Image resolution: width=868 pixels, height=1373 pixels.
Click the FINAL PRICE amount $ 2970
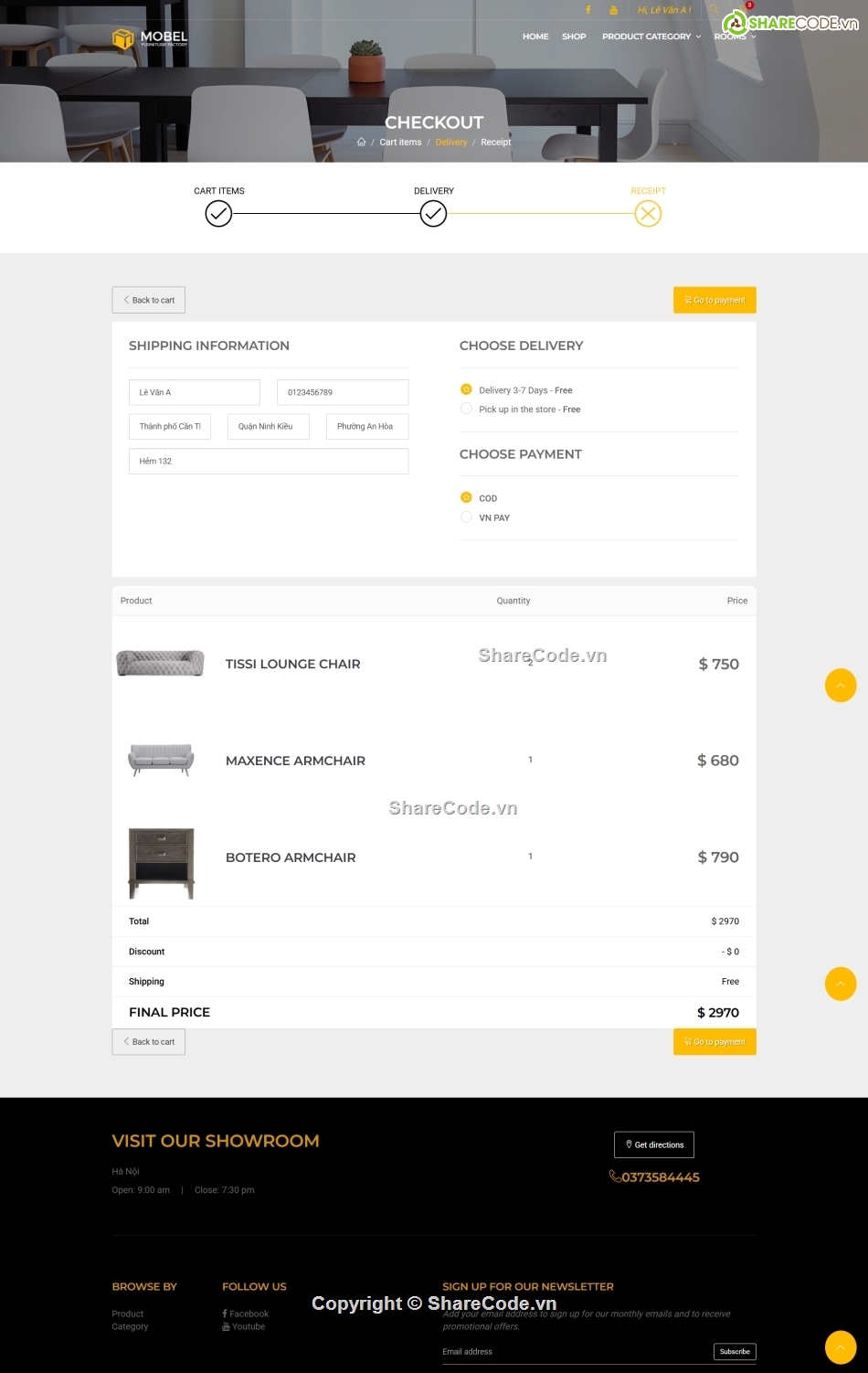coord(718,1013)
